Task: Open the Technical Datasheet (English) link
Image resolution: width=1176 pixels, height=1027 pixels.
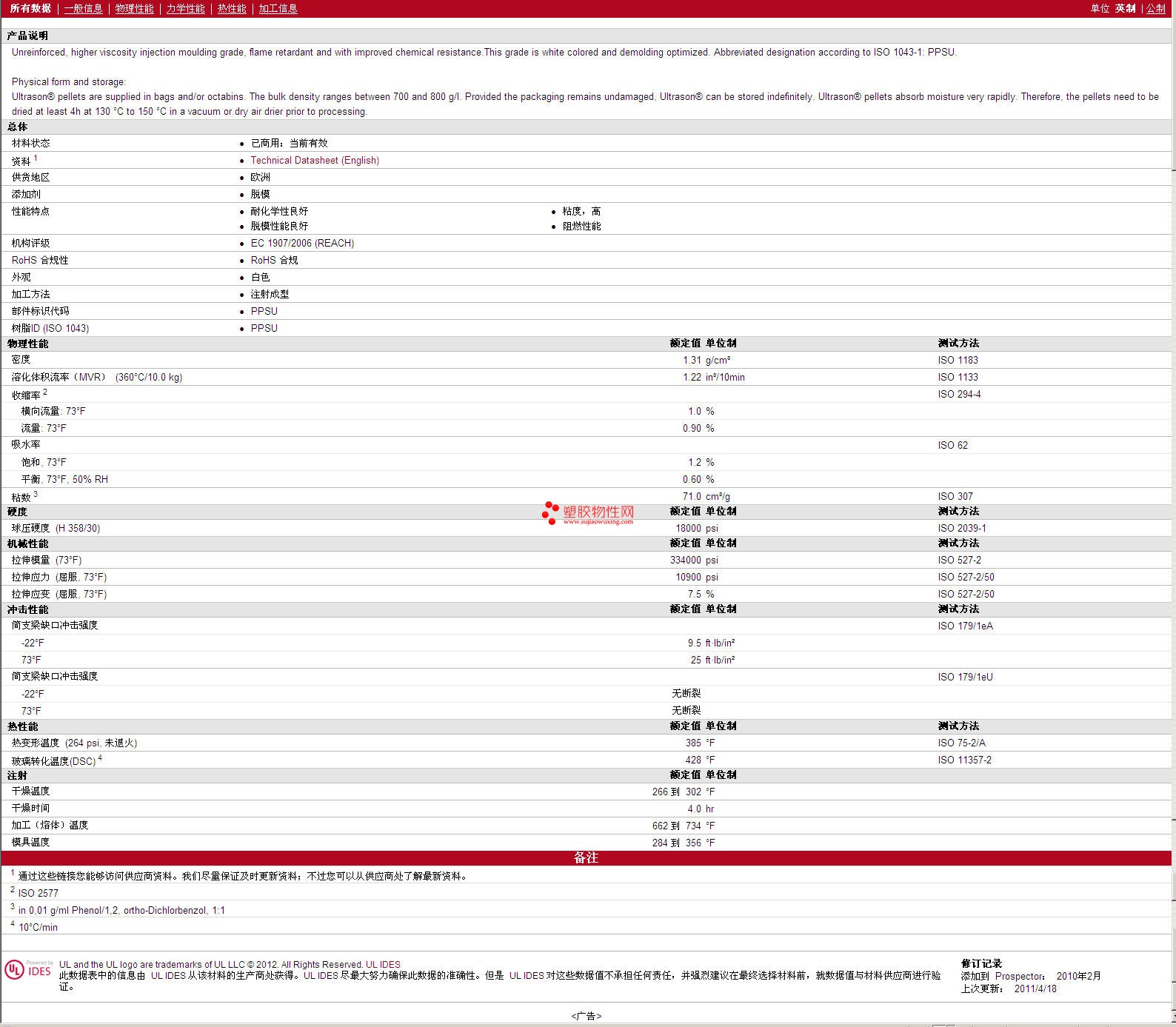Action: (x=315, y=160)
